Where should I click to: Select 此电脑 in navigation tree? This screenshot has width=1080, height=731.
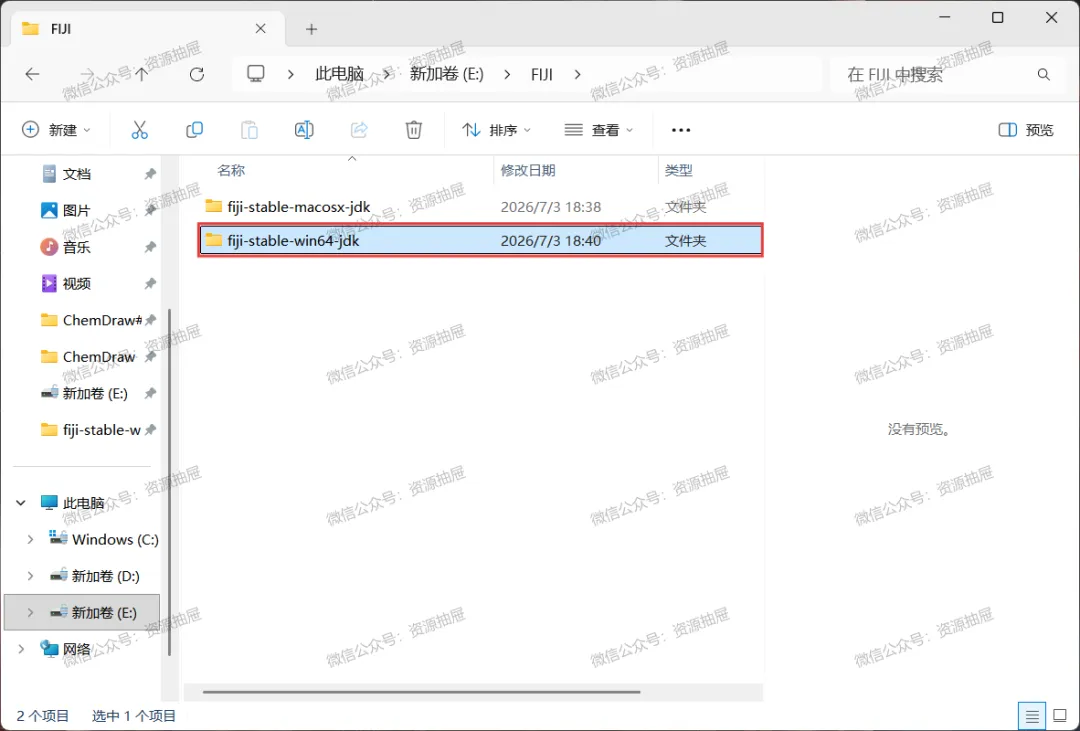(x=73, y=503)
